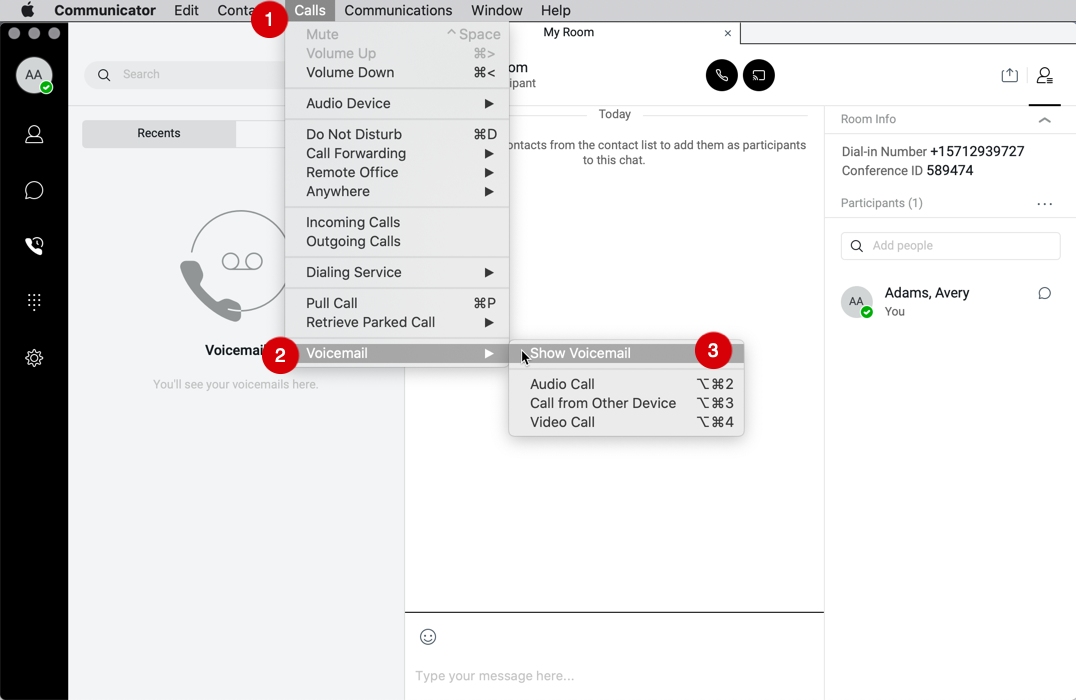The width and height of the screenshot is (1076, 700).
Task: Click the dial-in number +15712939727
Action: pyautogui.click(x=976, y=152)
